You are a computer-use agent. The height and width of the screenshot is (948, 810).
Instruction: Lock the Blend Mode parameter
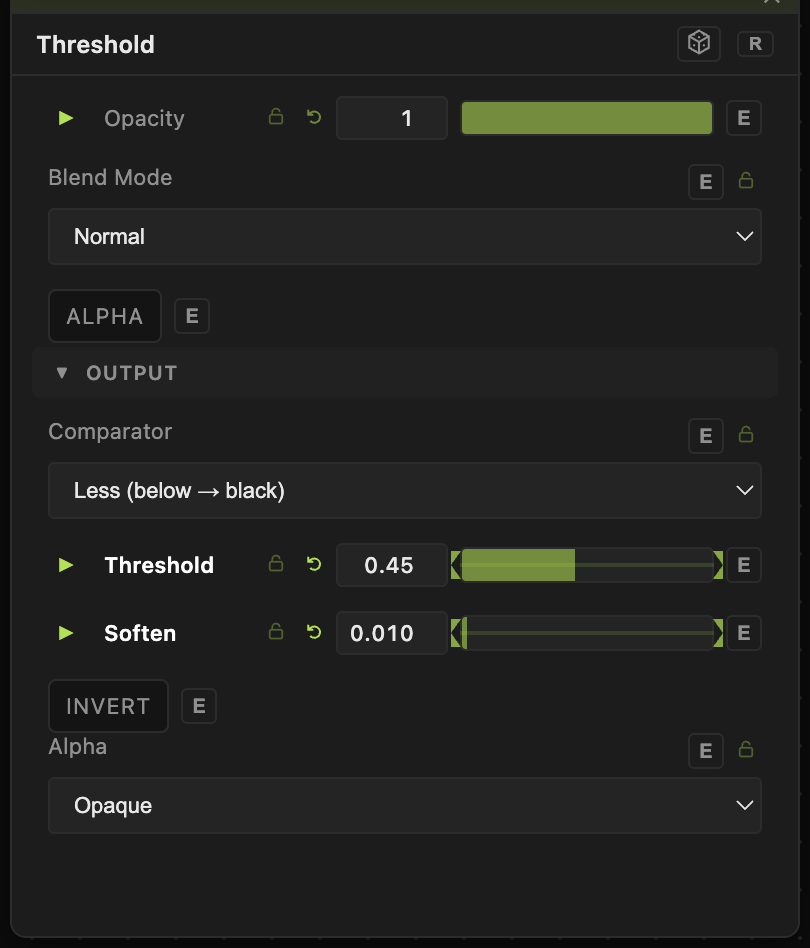[746, 180]
